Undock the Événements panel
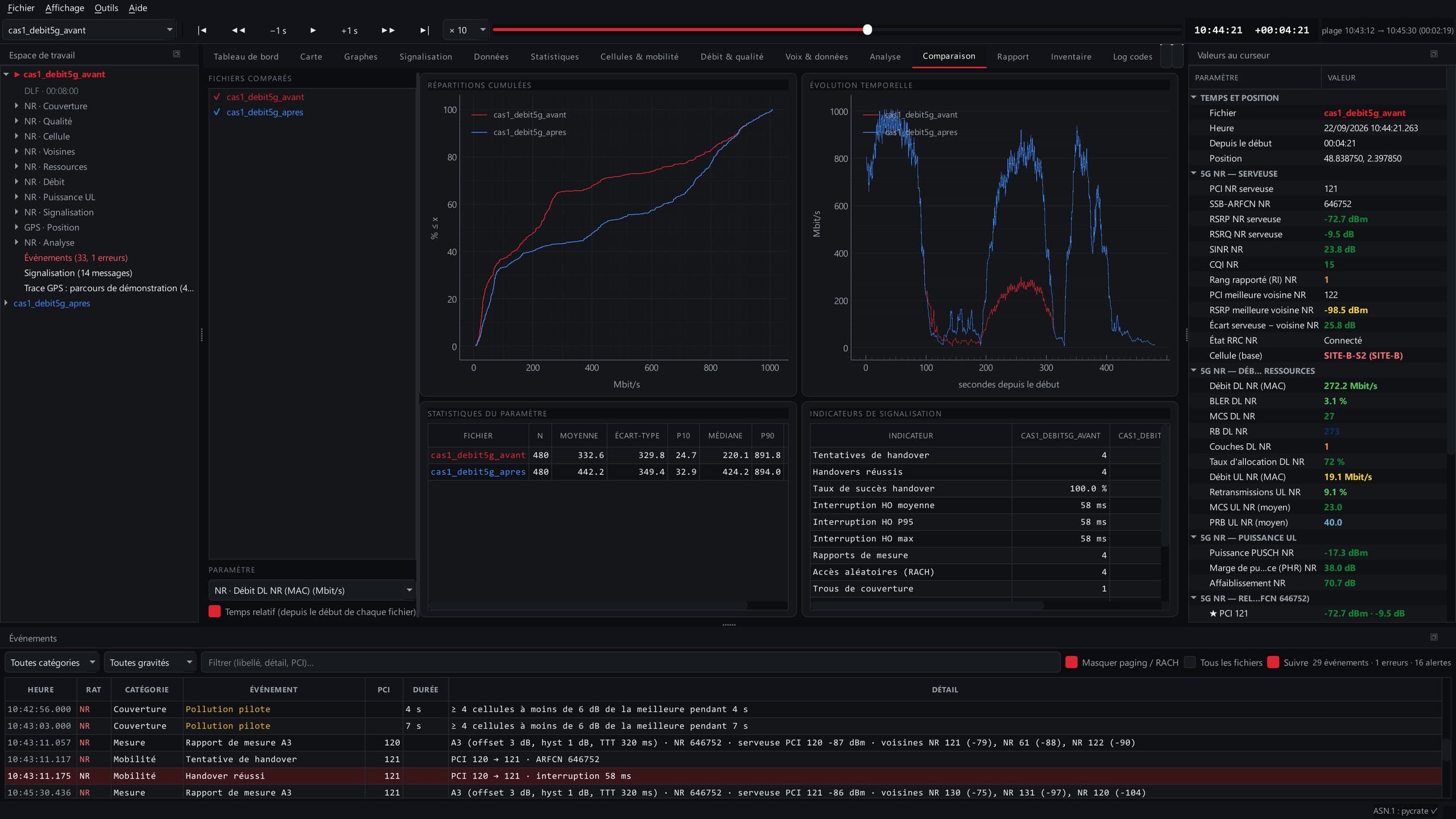1456x819 pixels. tap(1434, 637)
